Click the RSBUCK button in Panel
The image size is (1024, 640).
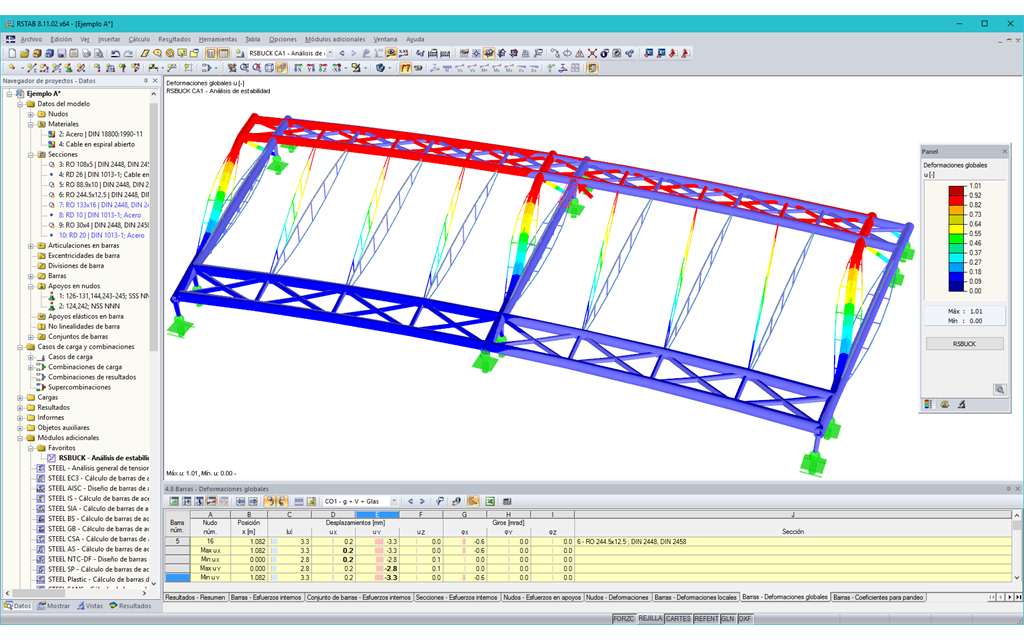tap(964, 344)
